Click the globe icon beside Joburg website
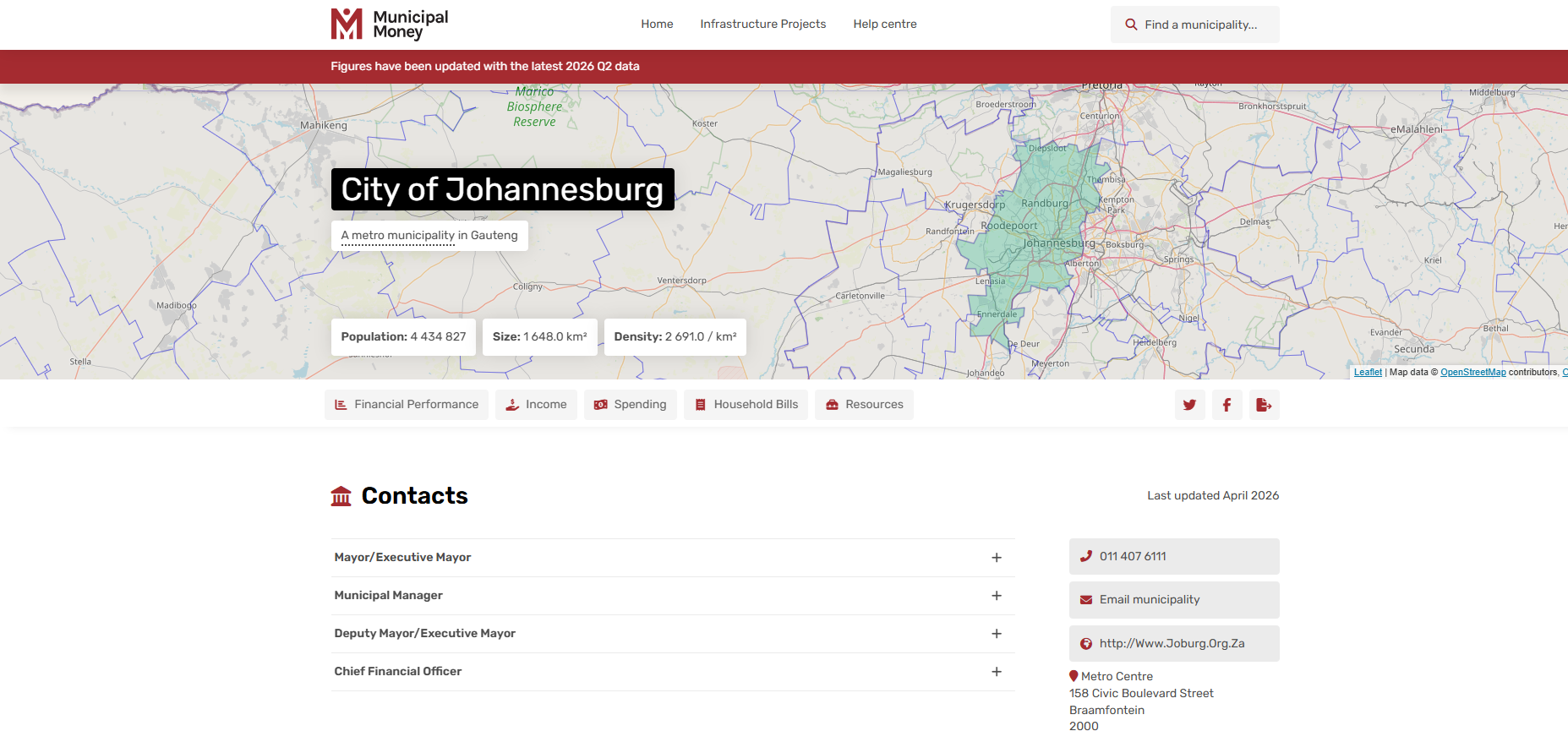1568x742 pixels. (1086, 644)
